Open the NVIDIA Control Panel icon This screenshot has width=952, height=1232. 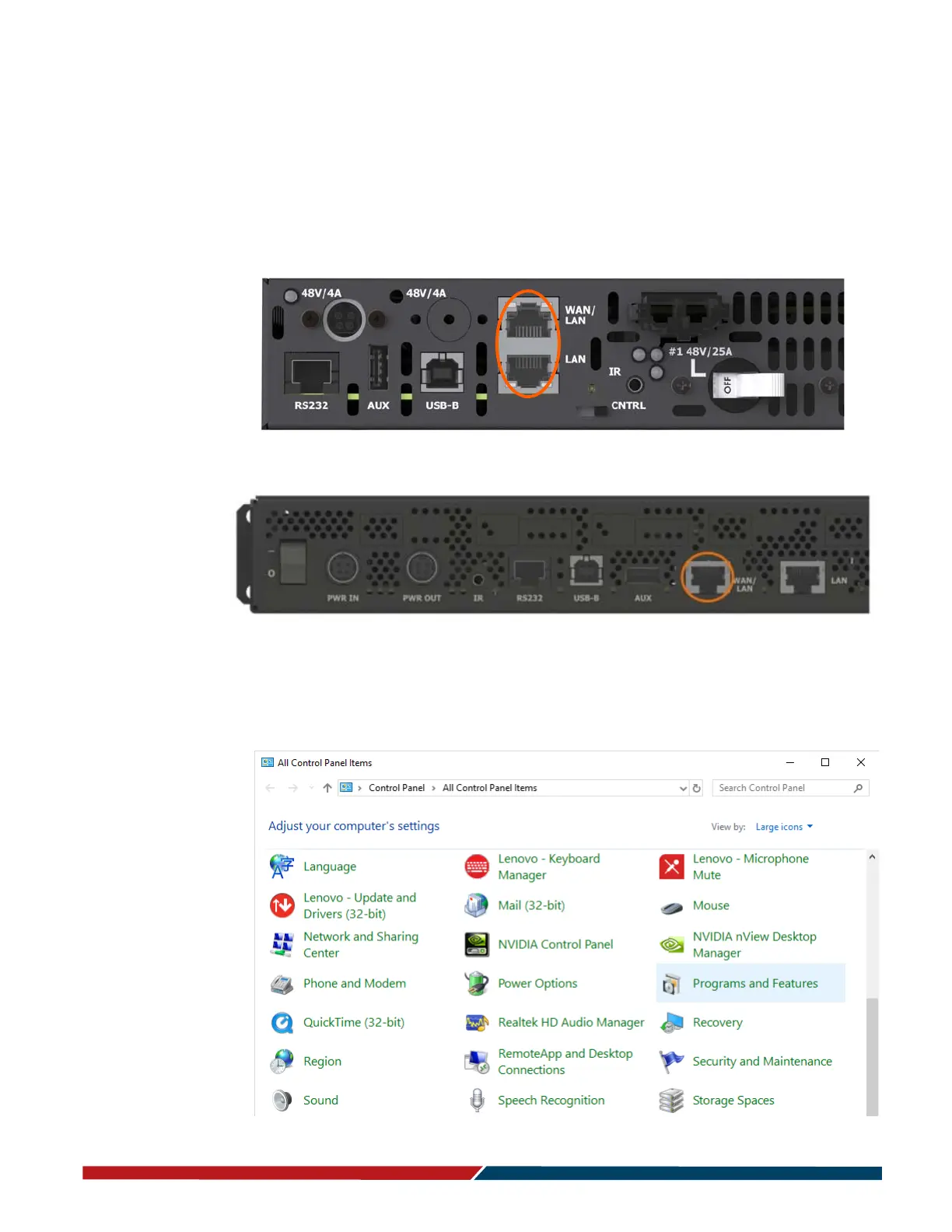pyautogui.click(x=476, y=944)
